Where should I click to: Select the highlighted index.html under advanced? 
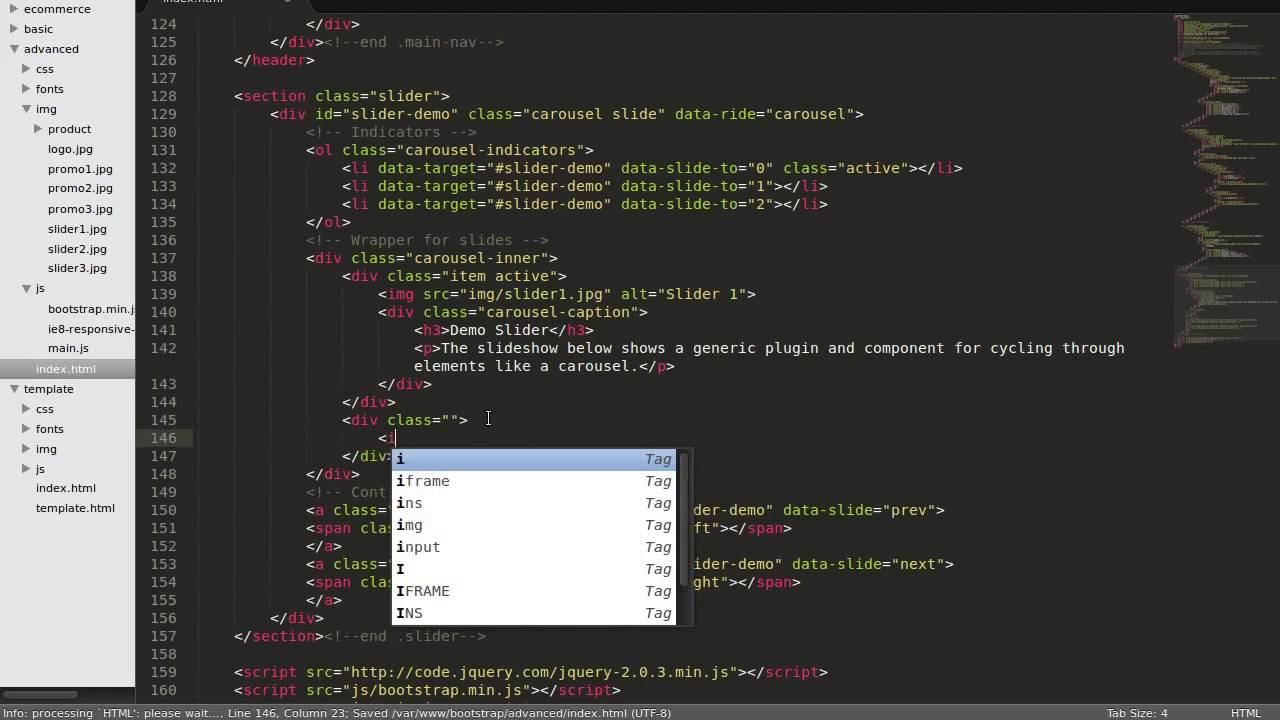pyautogui.click(x=67, y=369)
